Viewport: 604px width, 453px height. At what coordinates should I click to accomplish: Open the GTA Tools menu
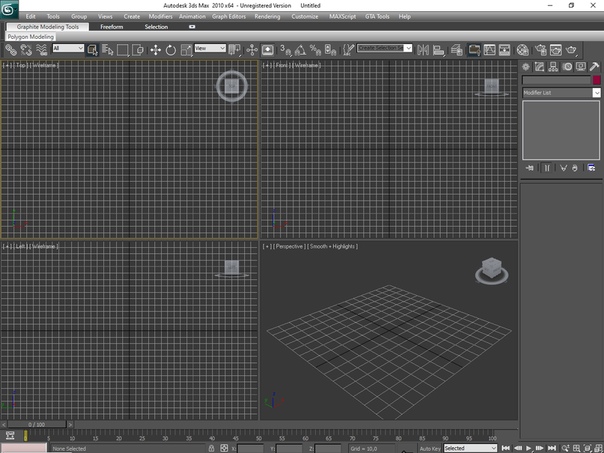(377, 17)
